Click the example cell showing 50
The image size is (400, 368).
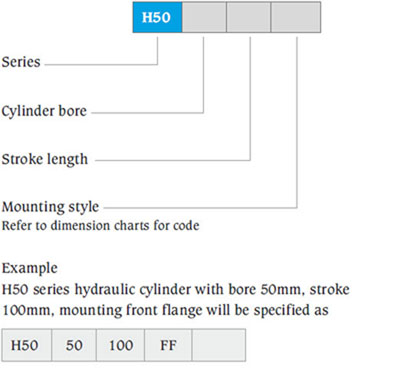point(74,345)
